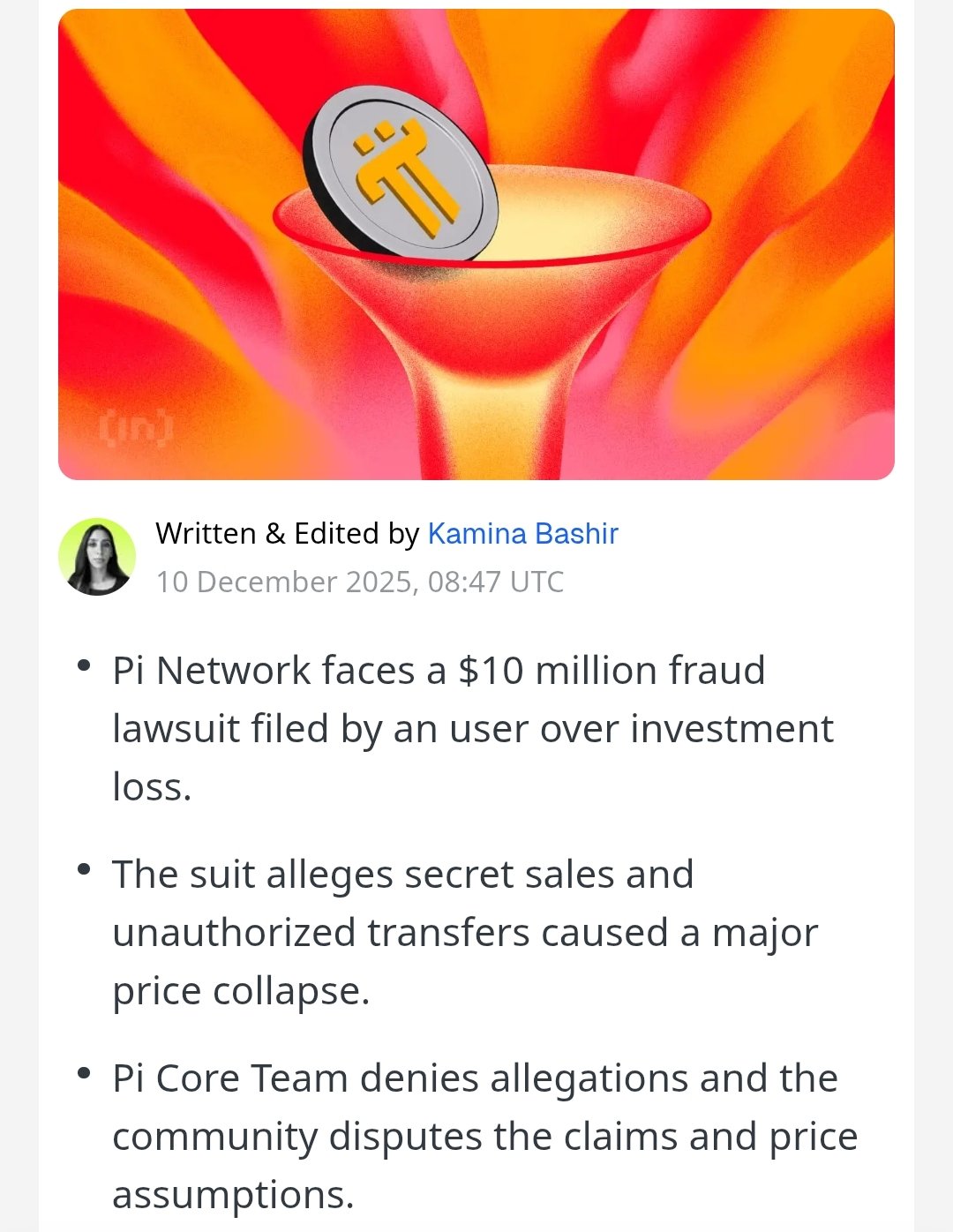Click 'The suit alleges secret sales and' line
The height and width of the screenshot is (1232, 953).
click(402, 874)
